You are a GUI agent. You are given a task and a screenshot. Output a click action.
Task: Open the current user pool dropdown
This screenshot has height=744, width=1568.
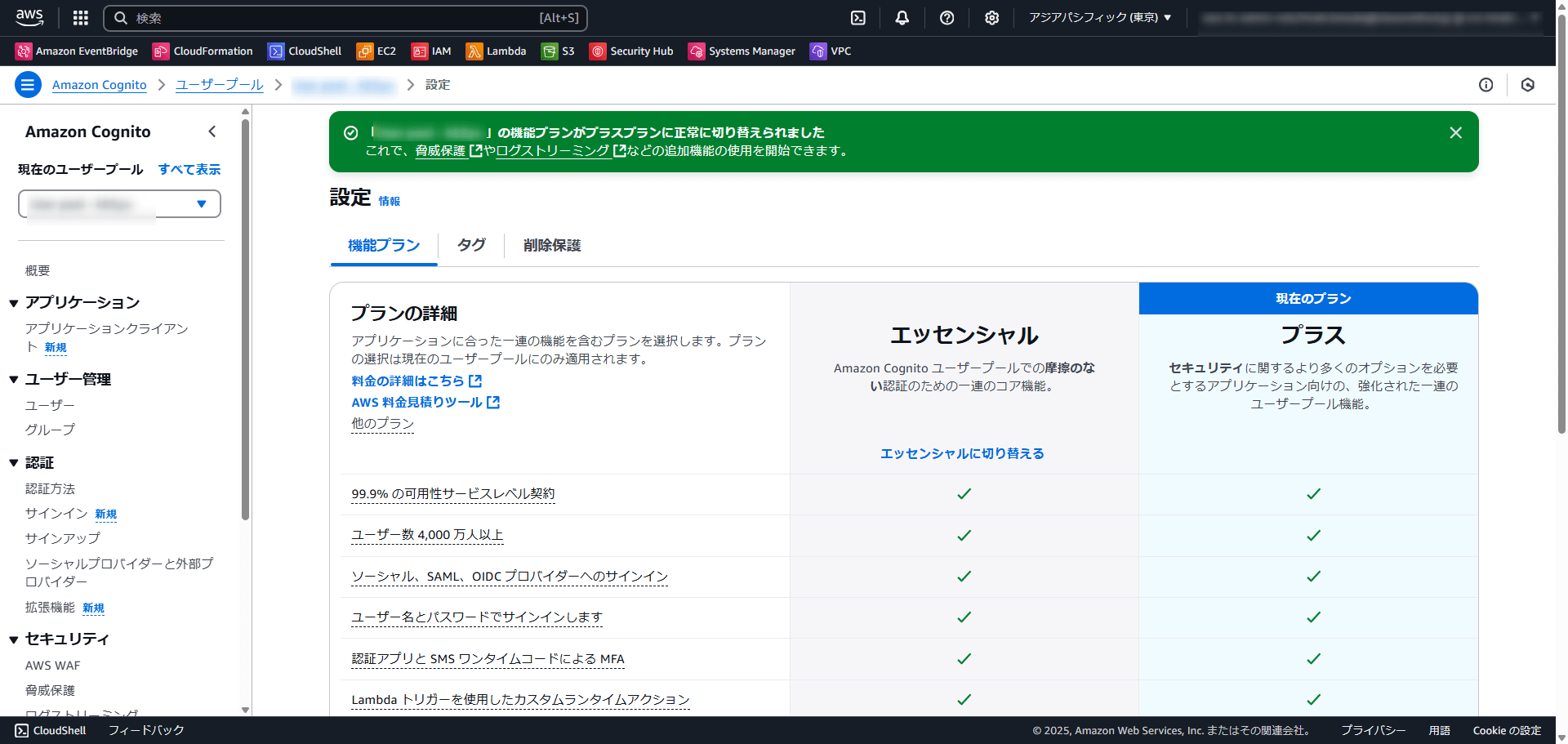[x=119, y=204]
